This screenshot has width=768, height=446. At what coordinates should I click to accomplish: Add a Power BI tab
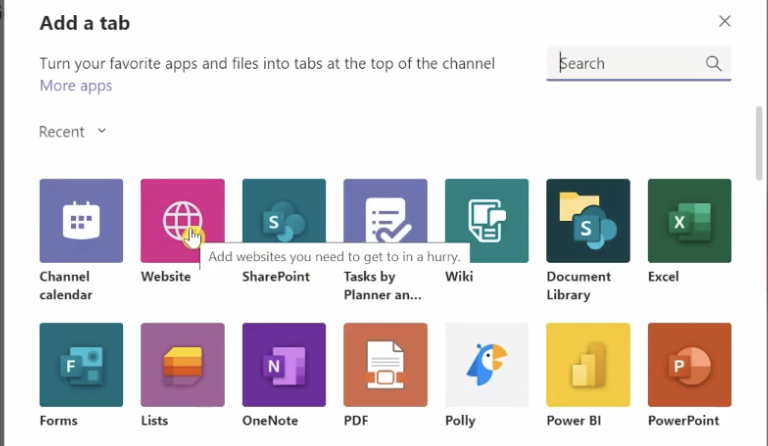click(x=588, y=365)
